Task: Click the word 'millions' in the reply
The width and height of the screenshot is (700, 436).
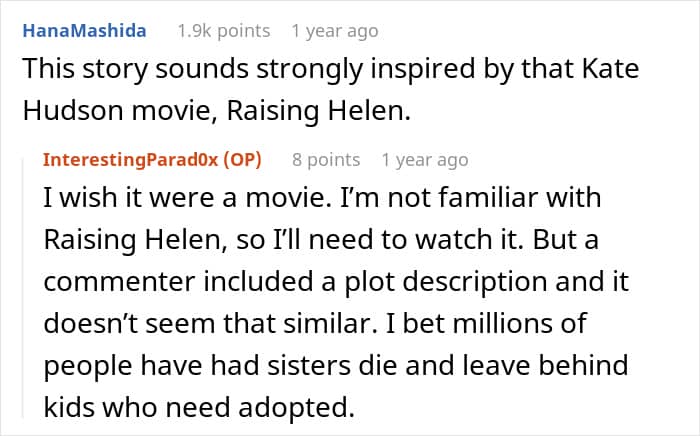Action: (x=573, y=325)
